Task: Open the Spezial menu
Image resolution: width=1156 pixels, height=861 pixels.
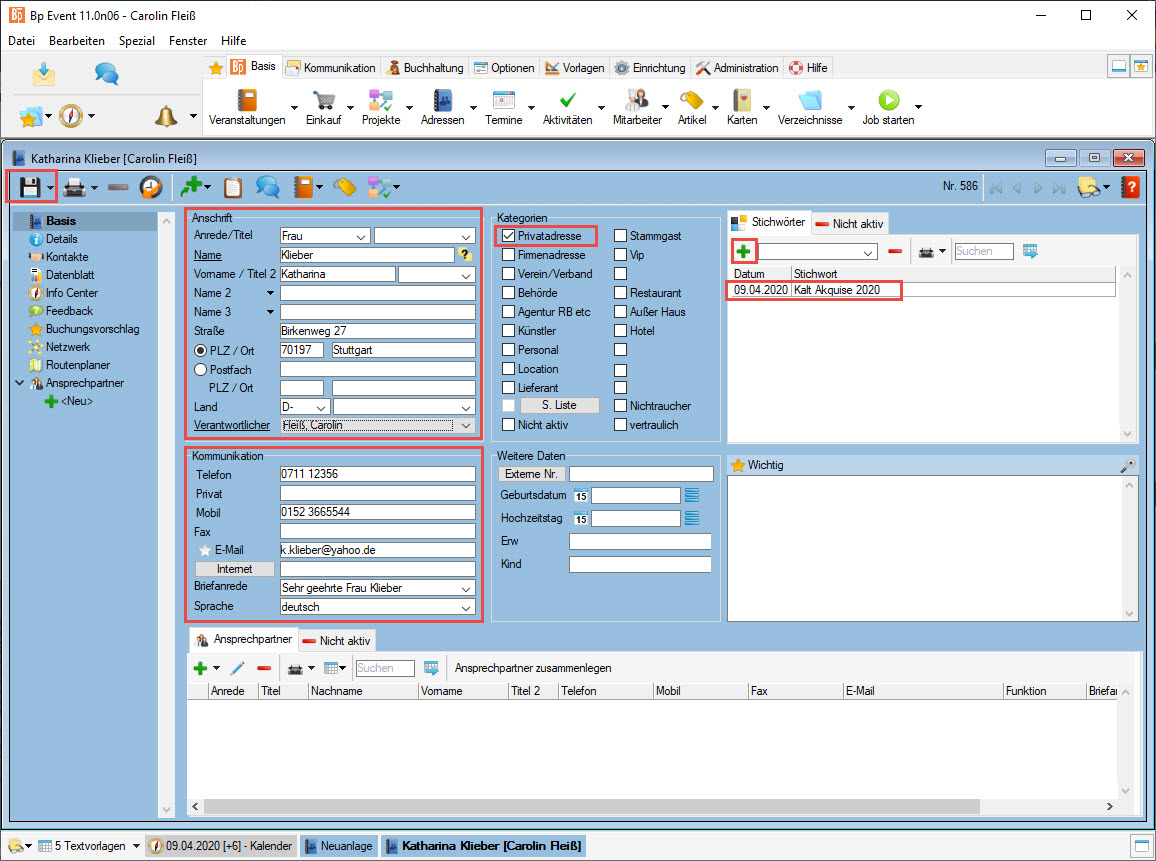Action: tap(137, 41)
